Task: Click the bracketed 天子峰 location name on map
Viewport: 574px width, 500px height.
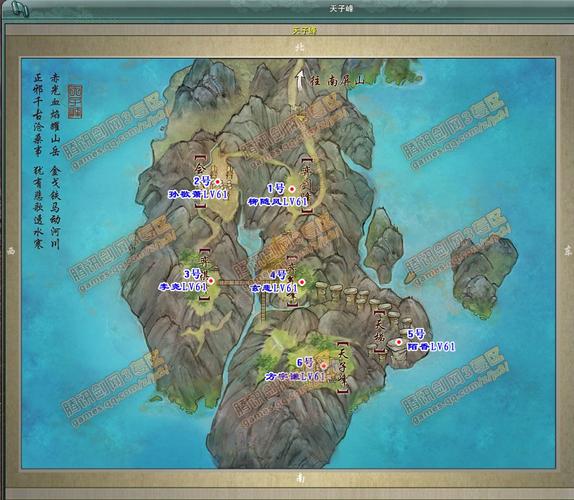Action: pos(343,368)
